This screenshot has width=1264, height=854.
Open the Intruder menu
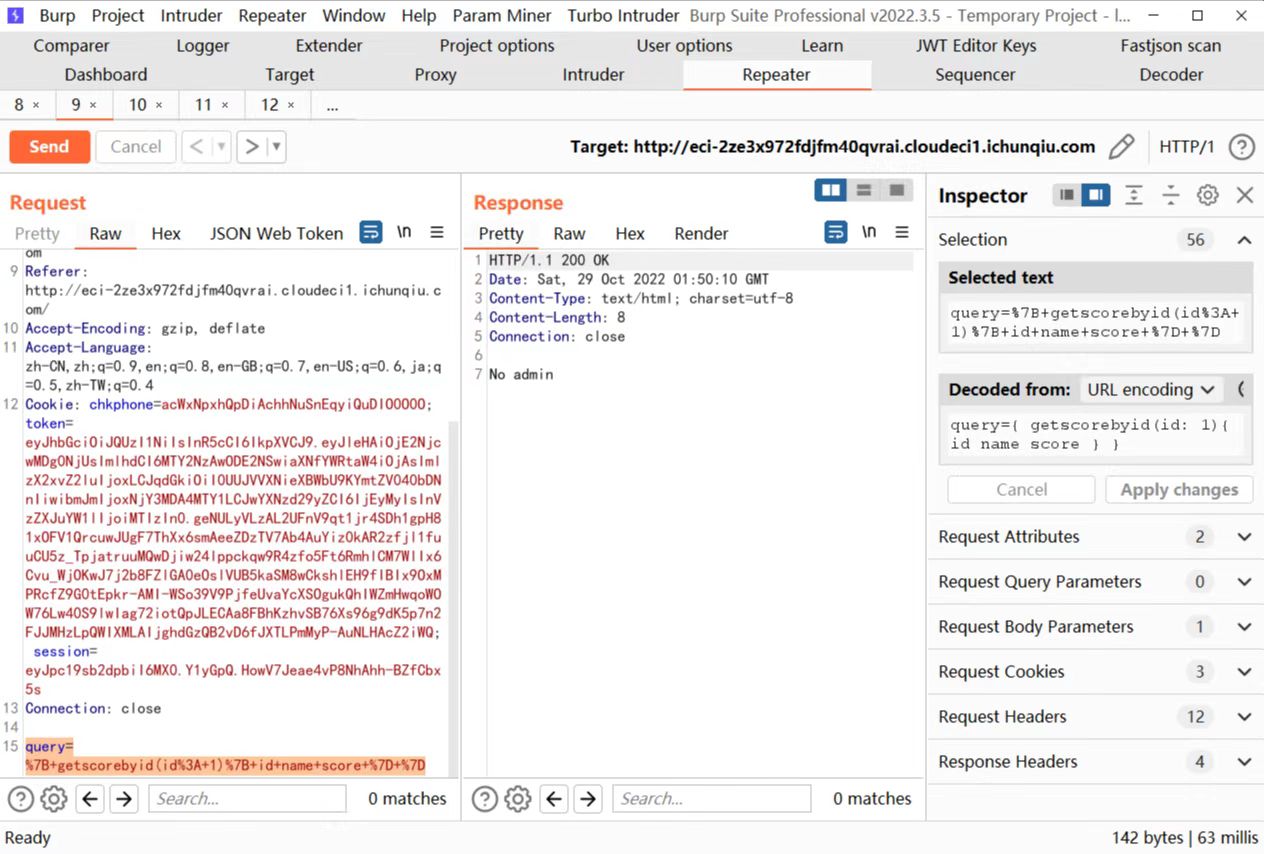pos(192,15)
